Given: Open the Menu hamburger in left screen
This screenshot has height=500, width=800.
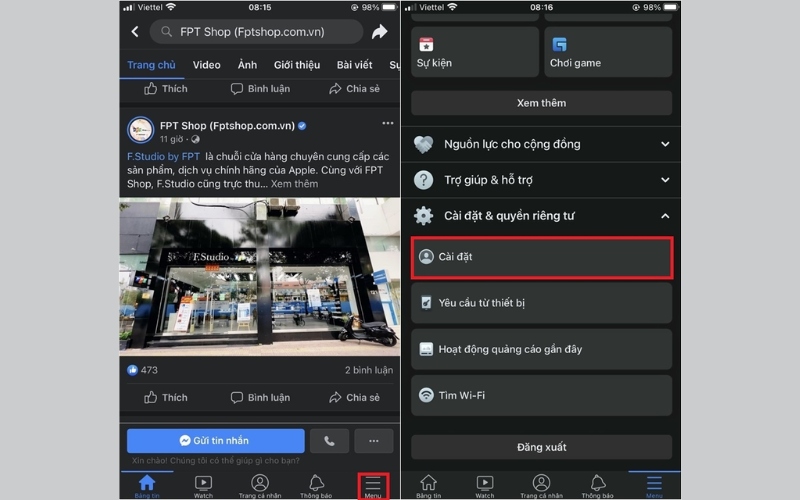Looking at the screenshot, I should tap(373, 486).
